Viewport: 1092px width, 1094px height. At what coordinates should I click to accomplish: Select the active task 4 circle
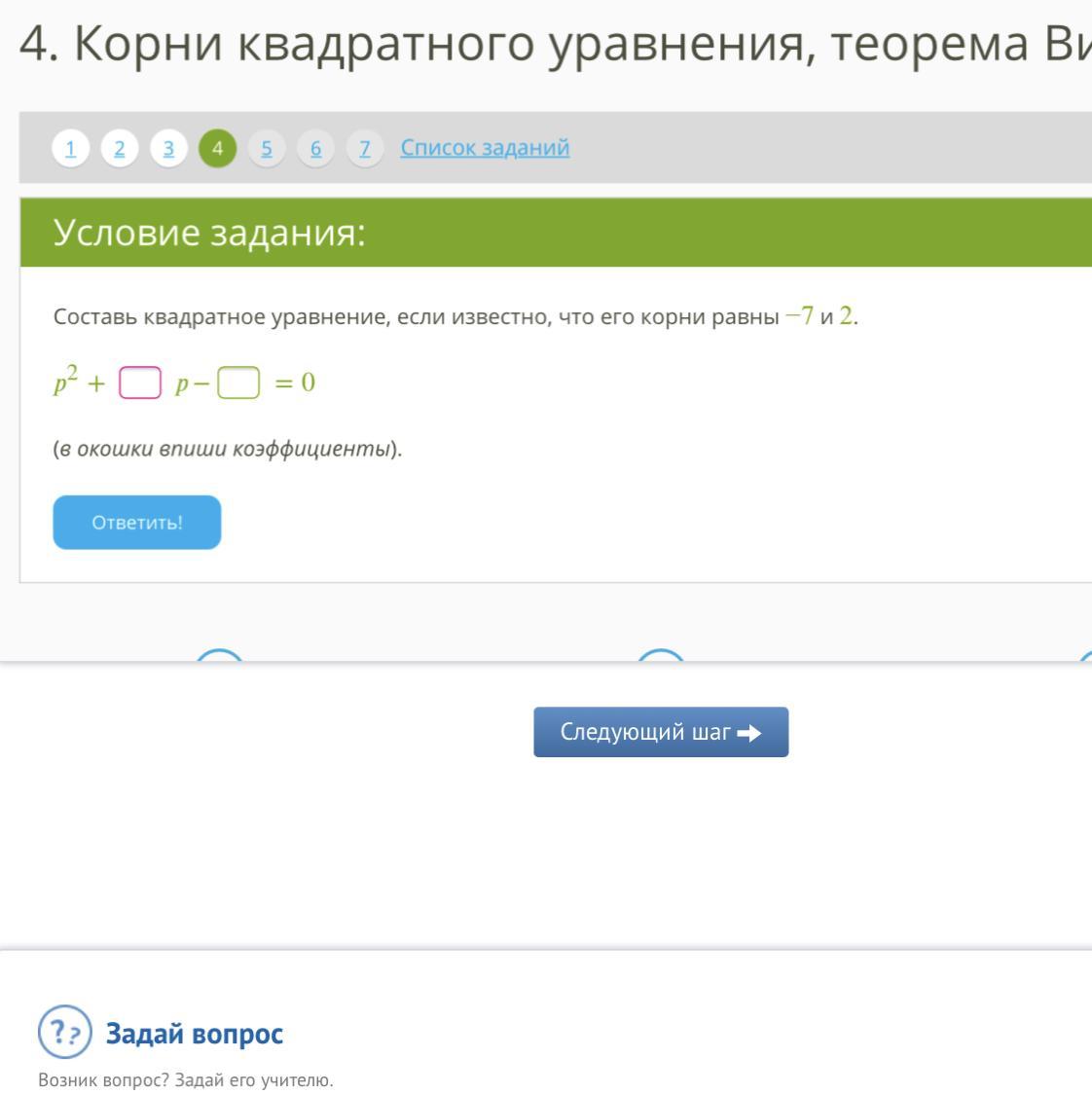[x=217, y=149]
